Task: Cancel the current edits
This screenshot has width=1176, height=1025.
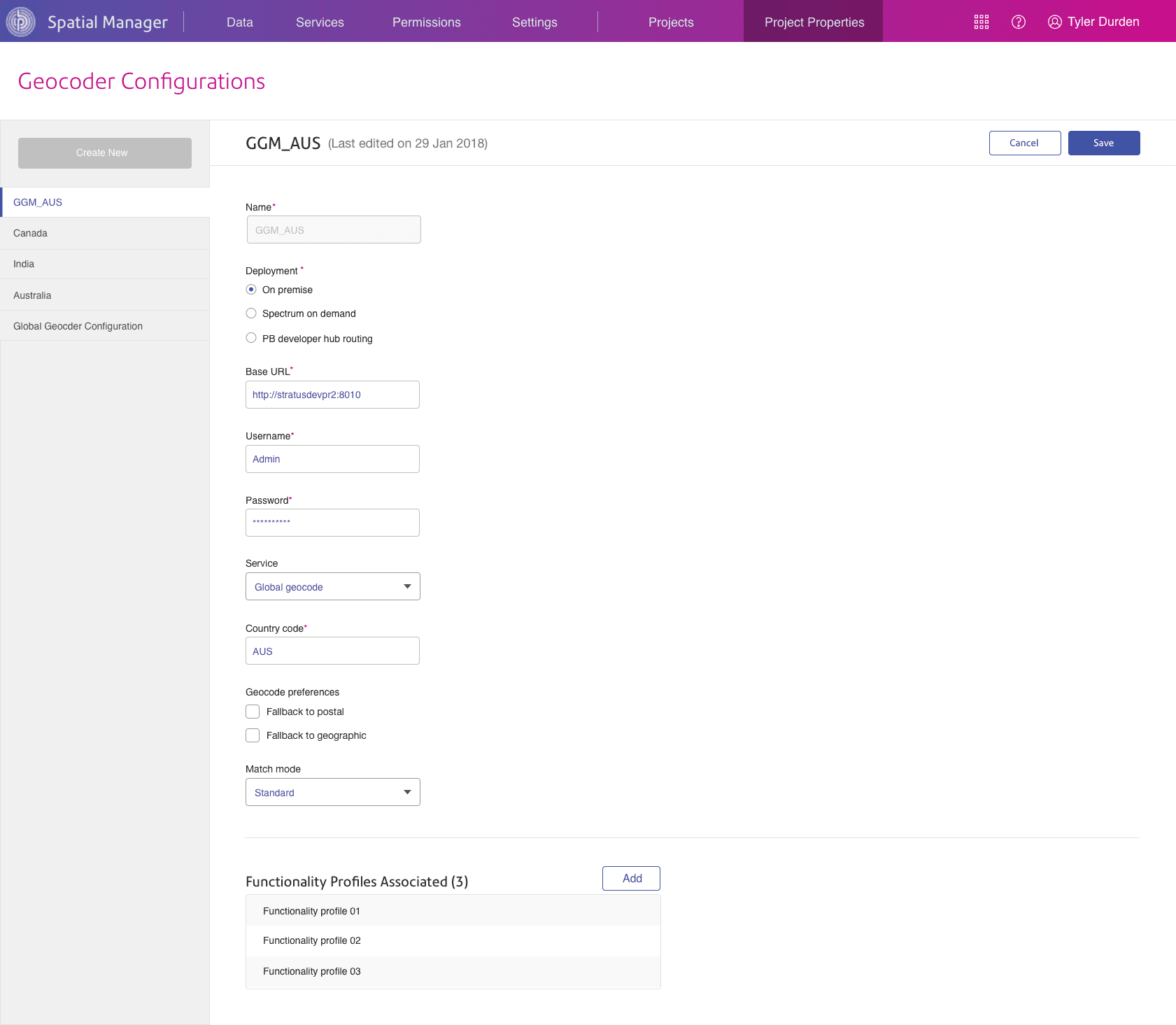Action: pyautogui.click(x=1024, y=143)
